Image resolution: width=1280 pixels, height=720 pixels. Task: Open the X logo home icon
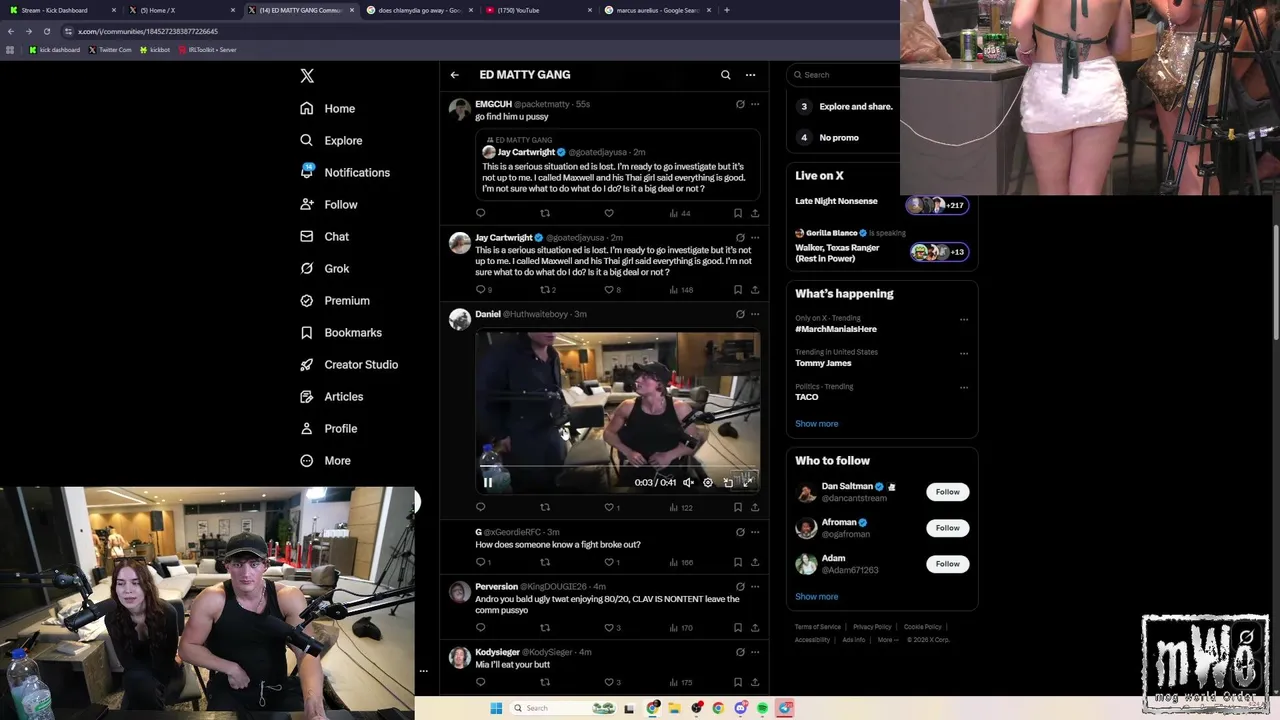307,76
